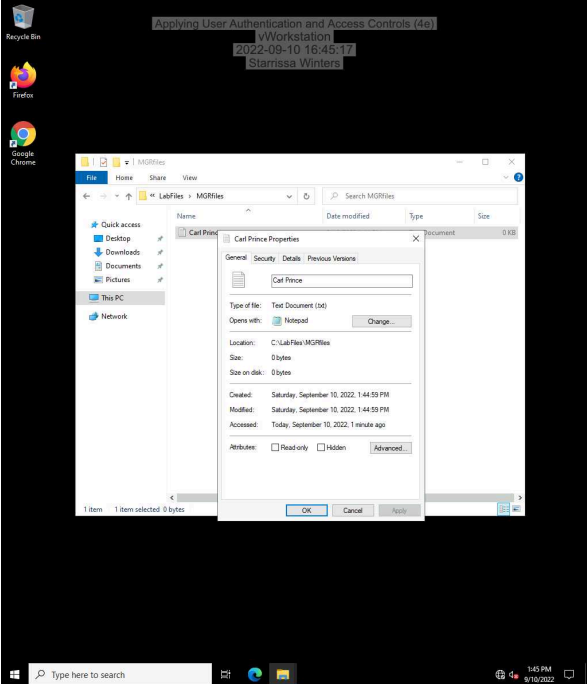Viewport: 587px width, 684px height.
Task: Switch to Previous Versions tab
Action: pyautogui.click(x=331, y=258)
